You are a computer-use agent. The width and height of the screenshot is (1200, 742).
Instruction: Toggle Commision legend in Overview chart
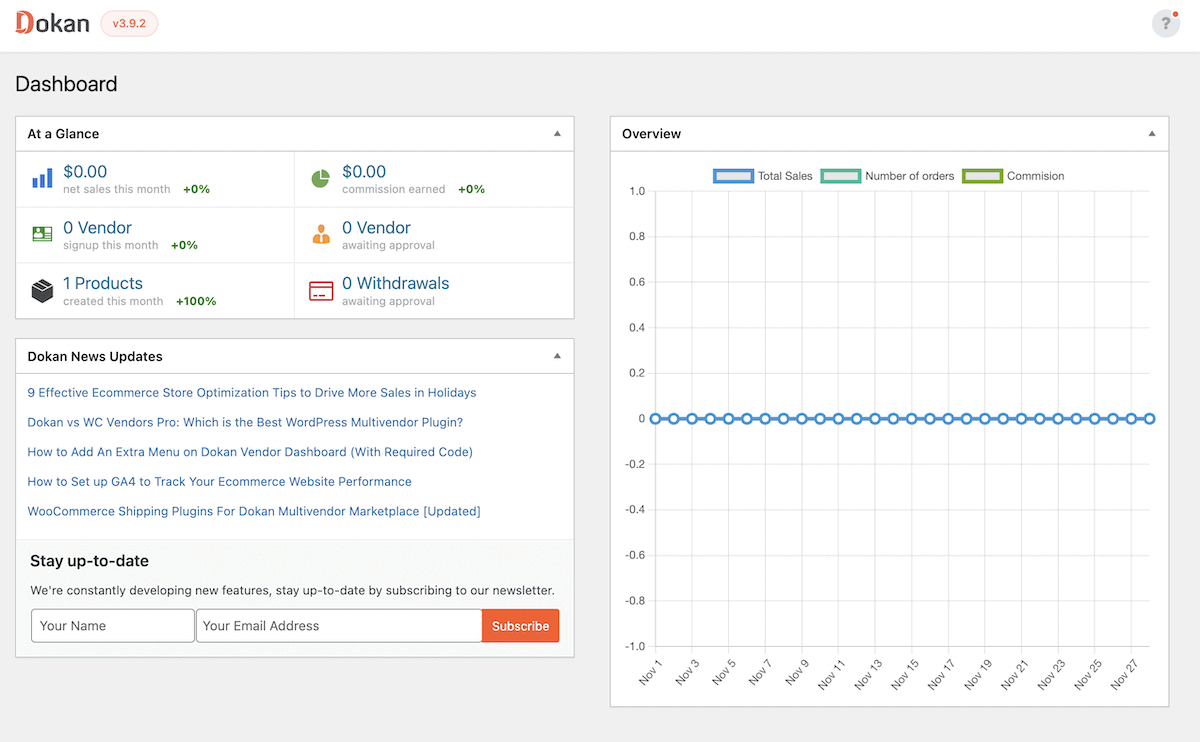pos(1013,176)
